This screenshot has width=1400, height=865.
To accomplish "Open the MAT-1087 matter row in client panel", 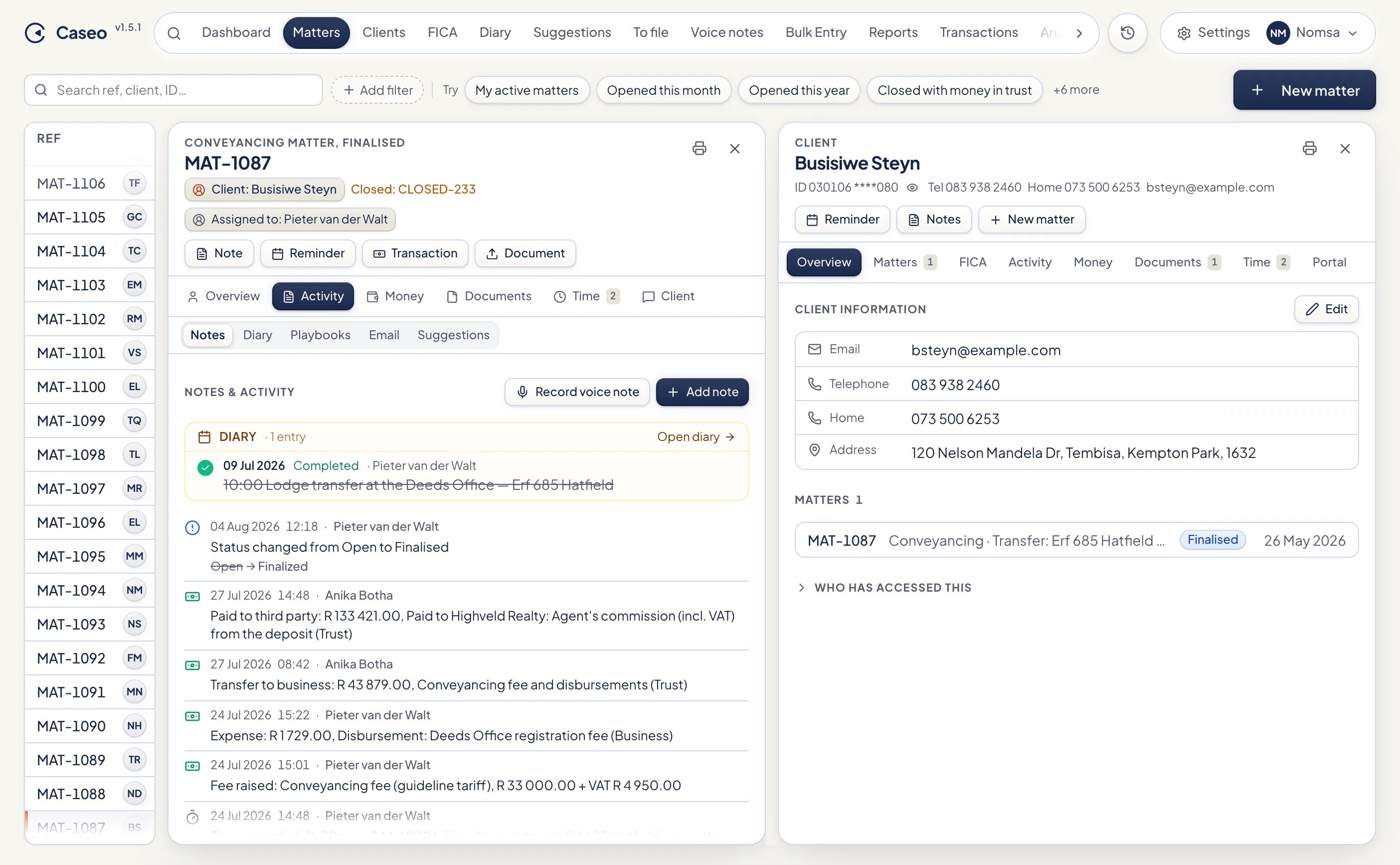I will [1076, 540].
